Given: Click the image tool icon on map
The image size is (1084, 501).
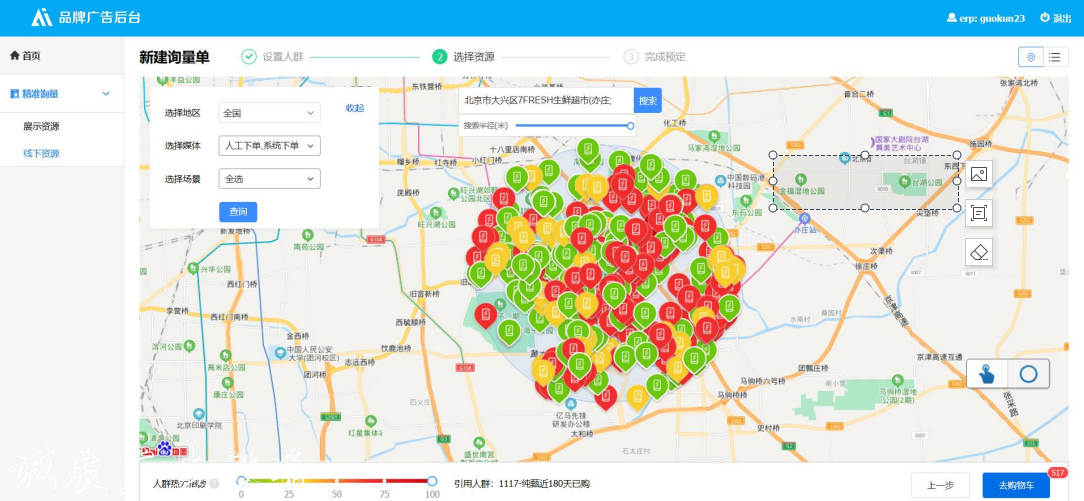Looking at the screenshot, I should (979, 174).
